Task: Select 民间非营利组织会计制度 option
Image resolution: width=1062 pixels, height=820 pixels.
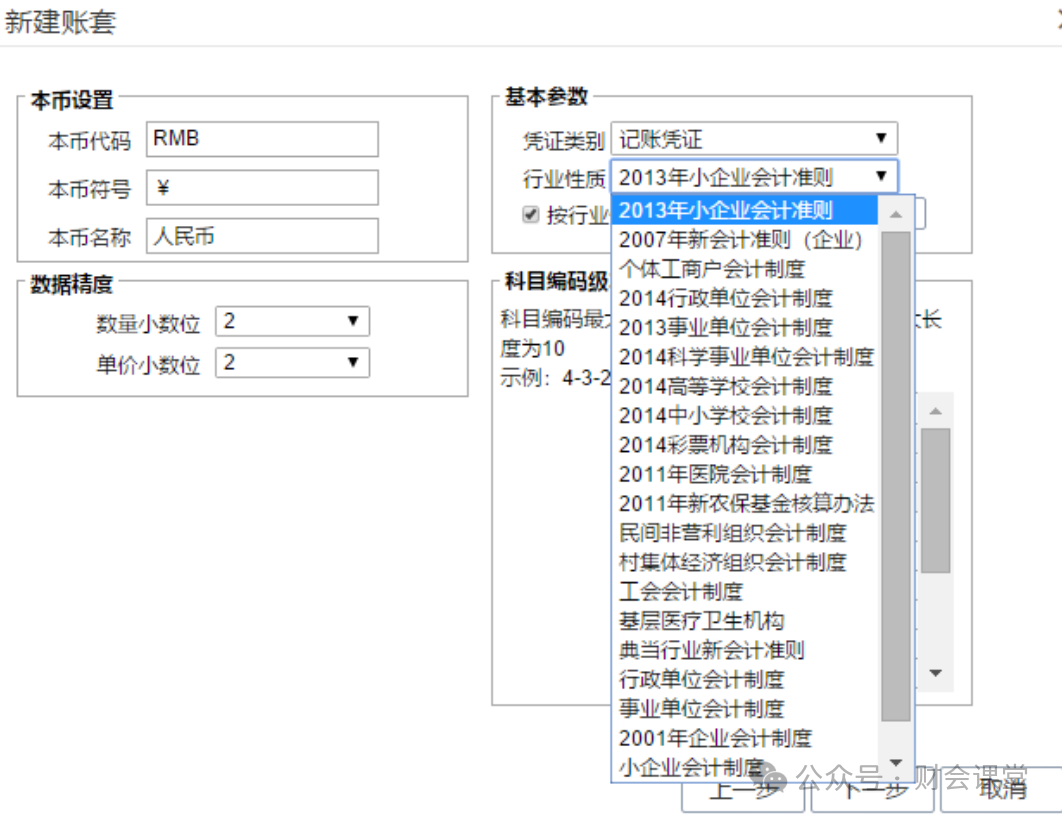Action: [x=732, y=533]
